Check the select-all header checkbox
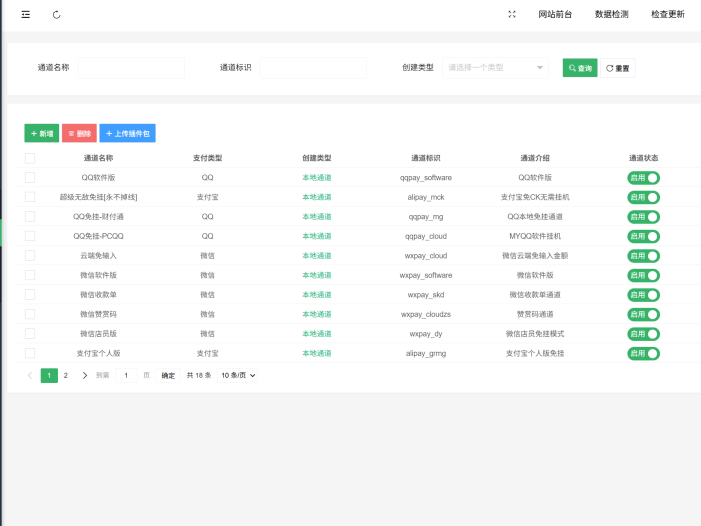 pyautogui.click(x=30, y=158)
